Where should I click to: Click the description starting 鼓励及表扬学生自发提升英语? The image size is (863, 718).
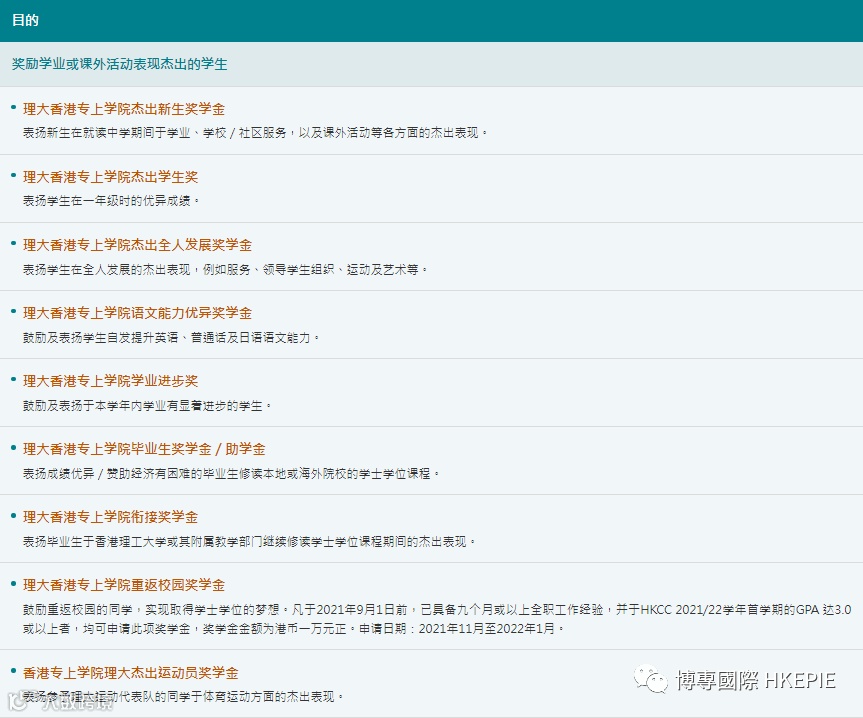[171, 337]
